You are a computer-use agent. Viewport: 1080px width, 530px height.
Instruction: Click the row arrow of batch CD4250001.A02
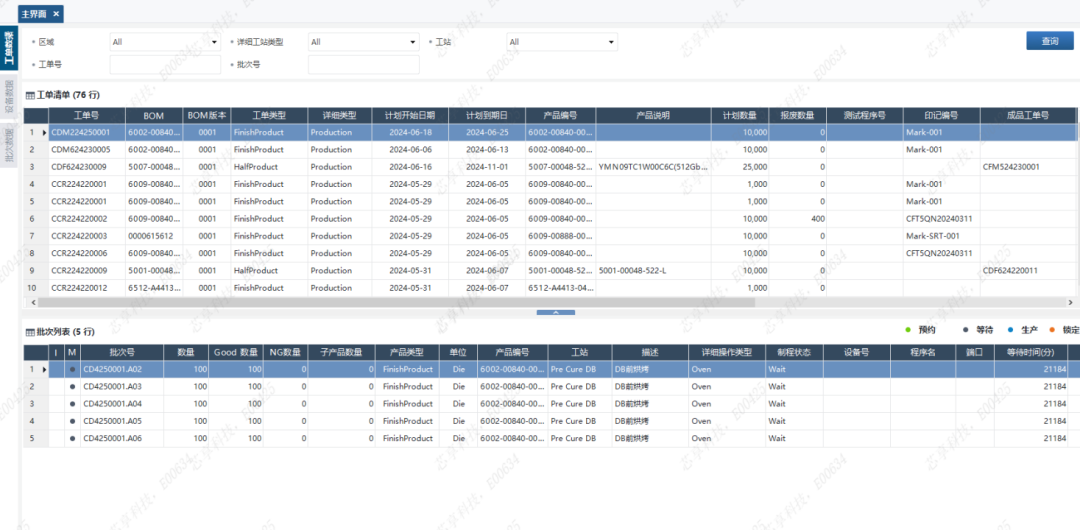point(45,369)
